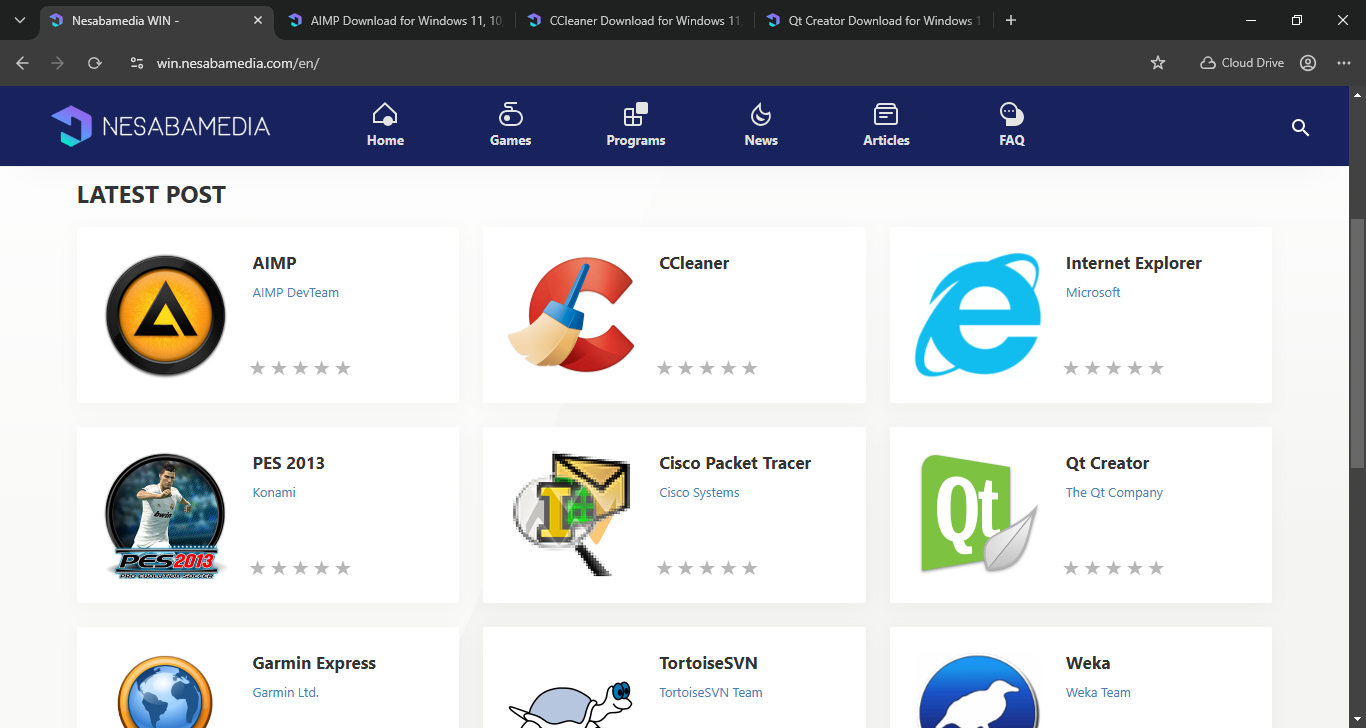Open the browser three-dot settings menu
Screen dimensions: 1366x728
[1343, 63]
